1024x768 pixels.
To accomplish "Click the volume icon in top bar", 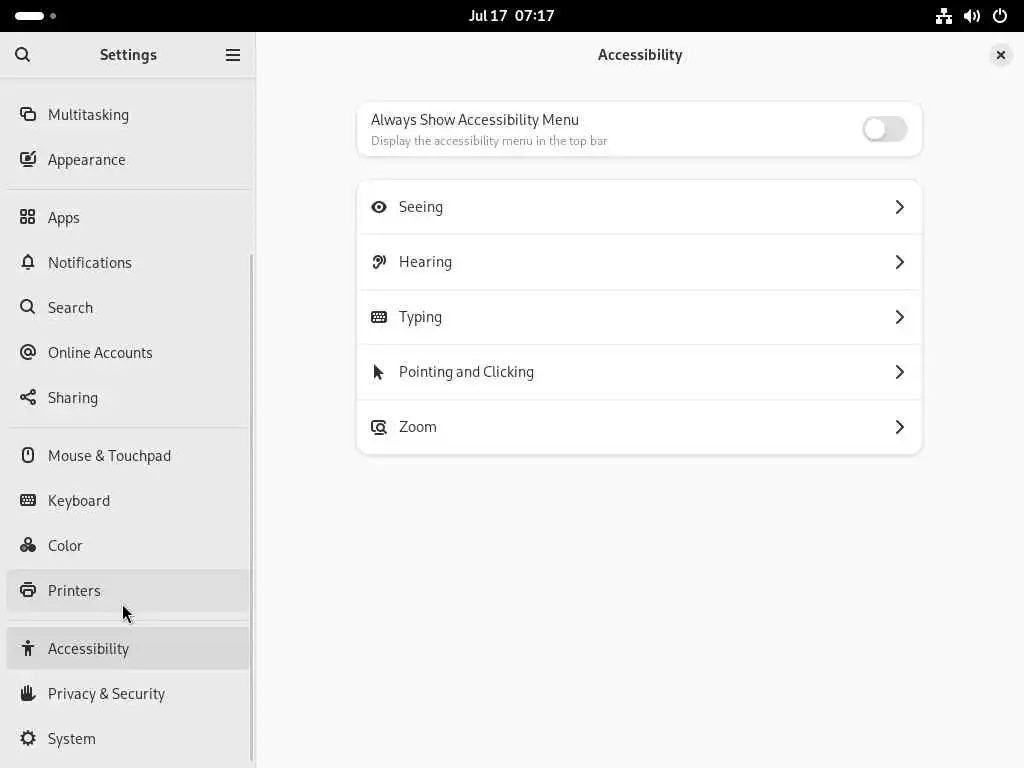I will point(972,16).
